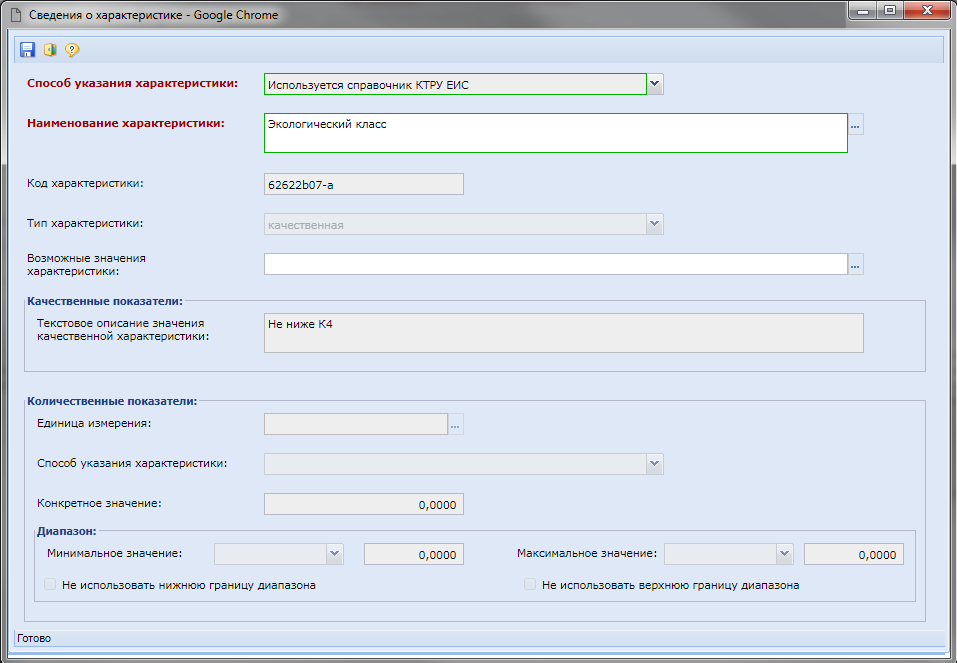
Task: Expand the top Способ указания характеристики dropdown
Action: (655, 84)
